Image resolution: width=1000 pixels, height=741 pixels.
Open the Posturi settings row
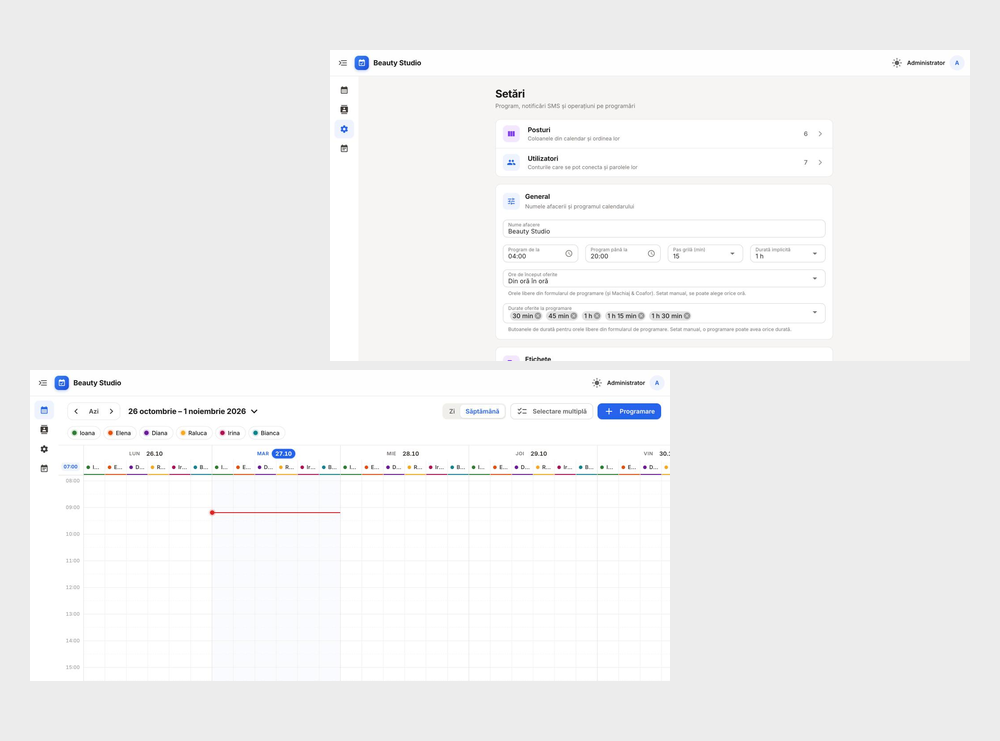(x=664, y=134)
